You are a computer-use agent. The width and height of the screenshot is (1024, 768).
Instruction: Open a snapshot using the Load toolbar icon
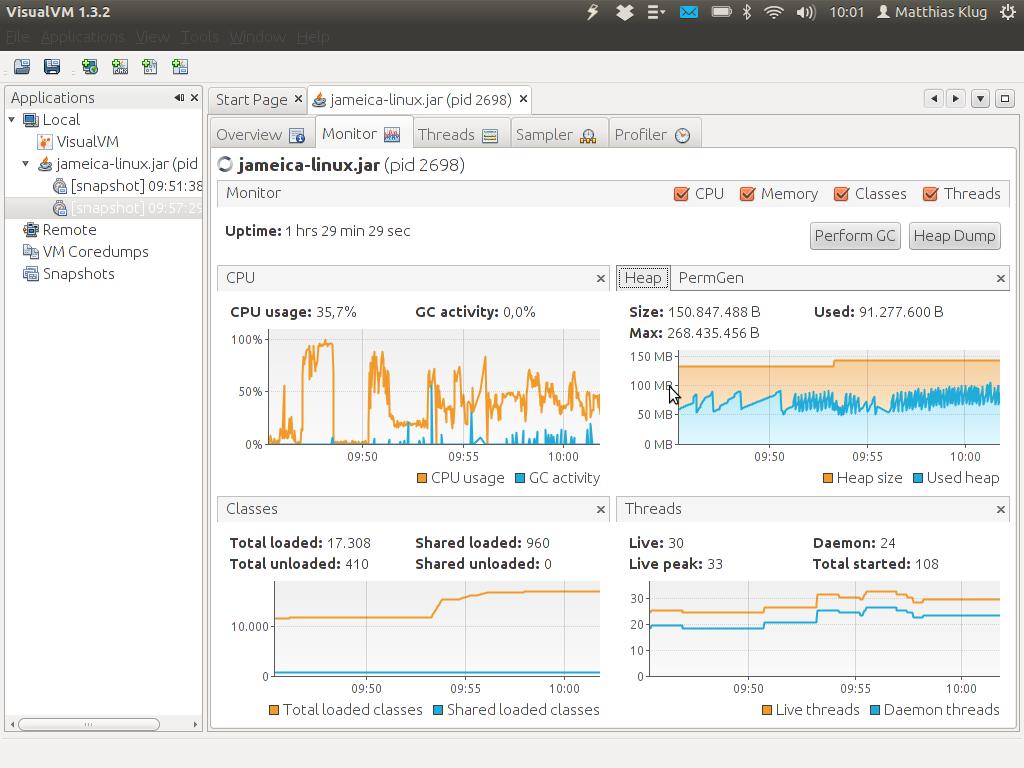pos(21,66)
